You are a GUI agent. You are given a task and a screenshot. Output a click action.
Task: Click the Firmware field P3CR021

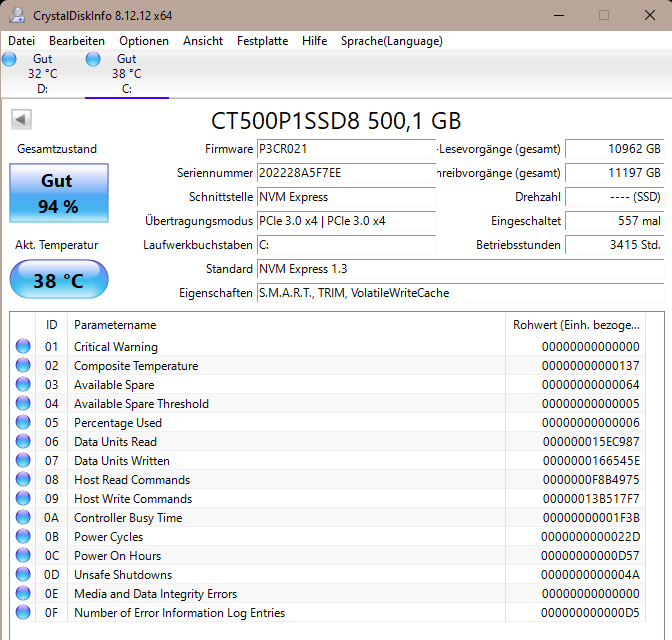pyautogui.click(x=346, y=149)
